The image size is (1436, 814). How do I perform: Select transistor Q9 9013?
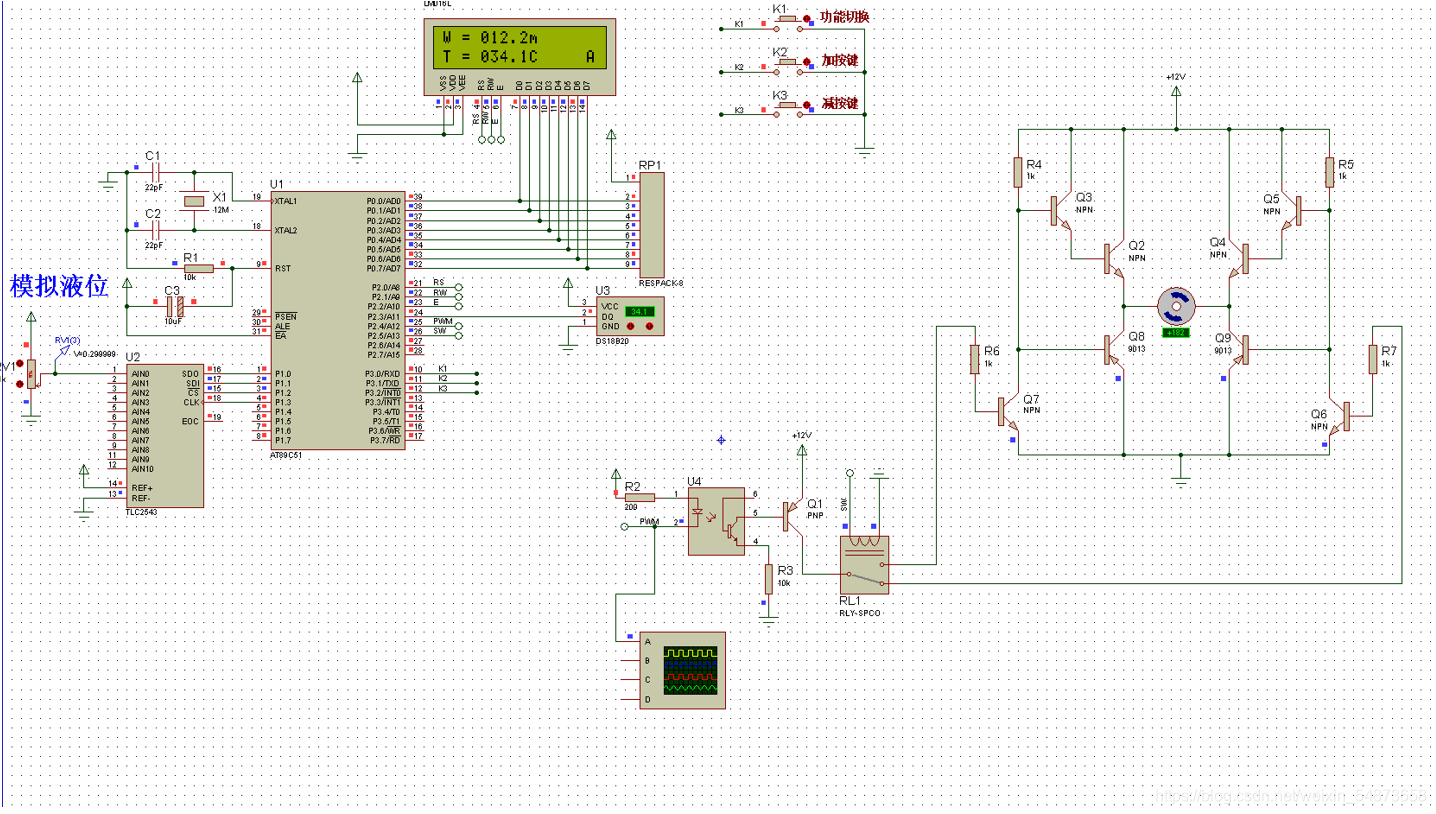[1238, 349]
